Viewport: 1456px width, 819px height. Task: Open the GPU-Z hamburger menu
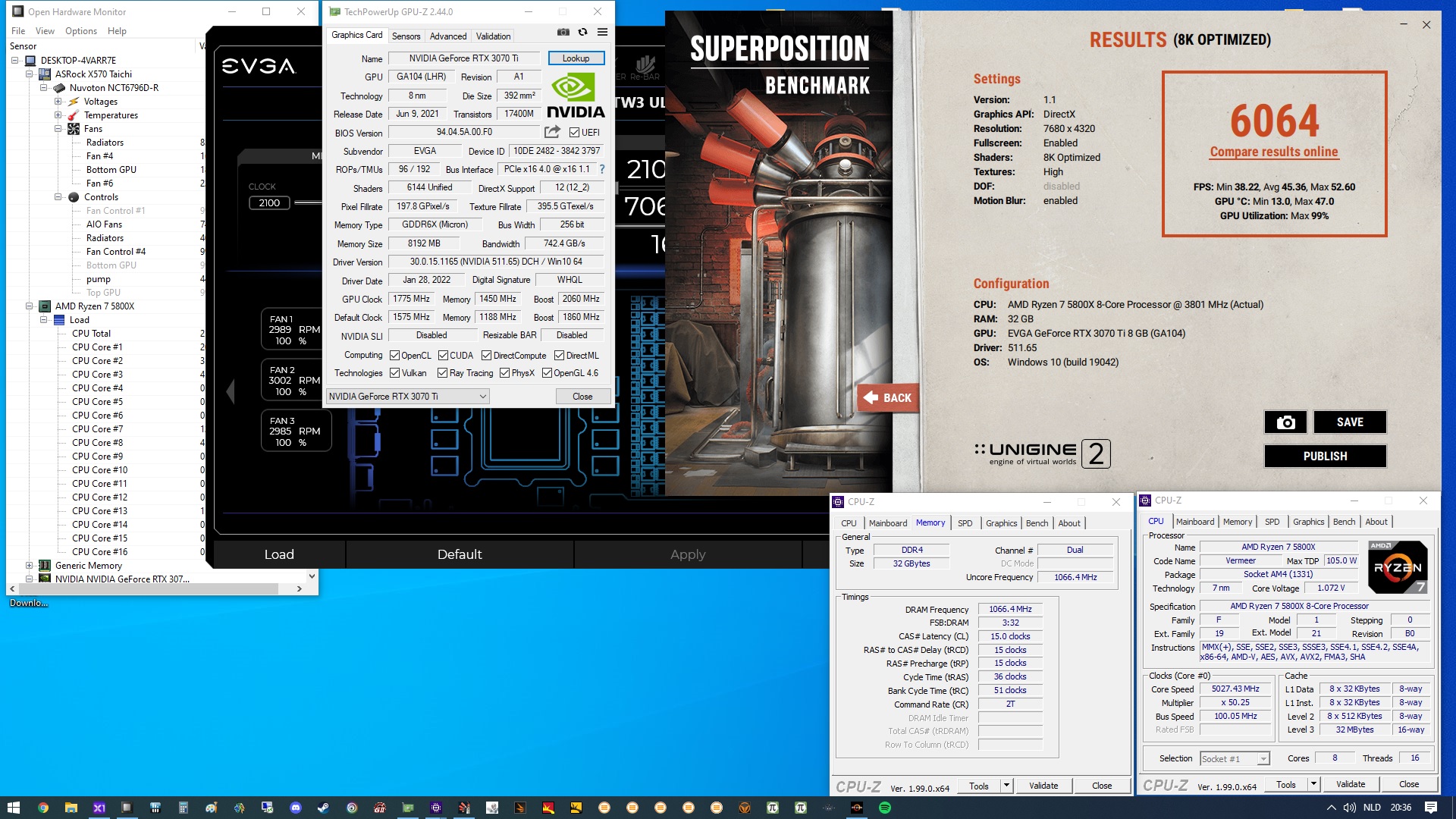pyautogui.click(x=602, y=32)
